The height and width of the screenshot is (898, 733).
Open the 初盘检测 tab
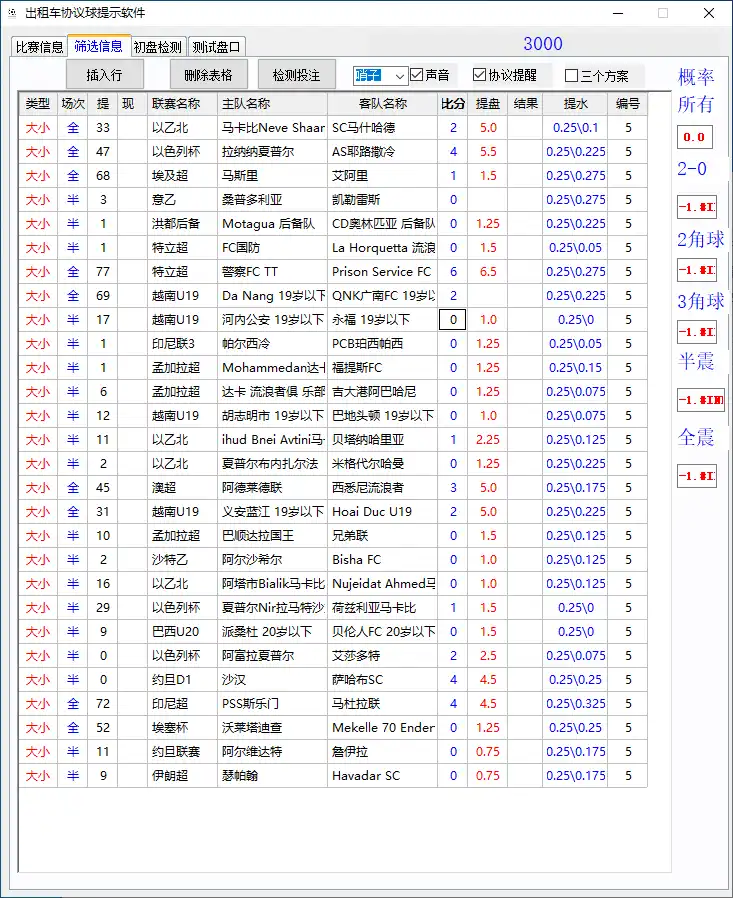coord(157,46)
